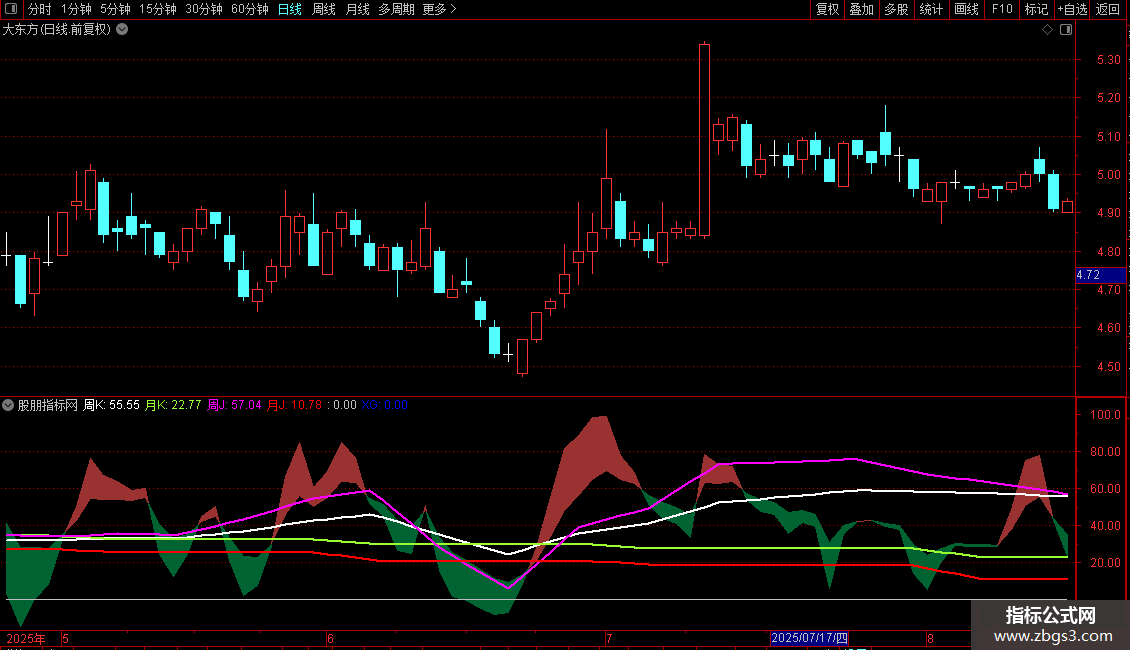Screen dimensions: 1130x650
Task: Click the 2025/07/17/四 date marker
Action: (809, 638)
